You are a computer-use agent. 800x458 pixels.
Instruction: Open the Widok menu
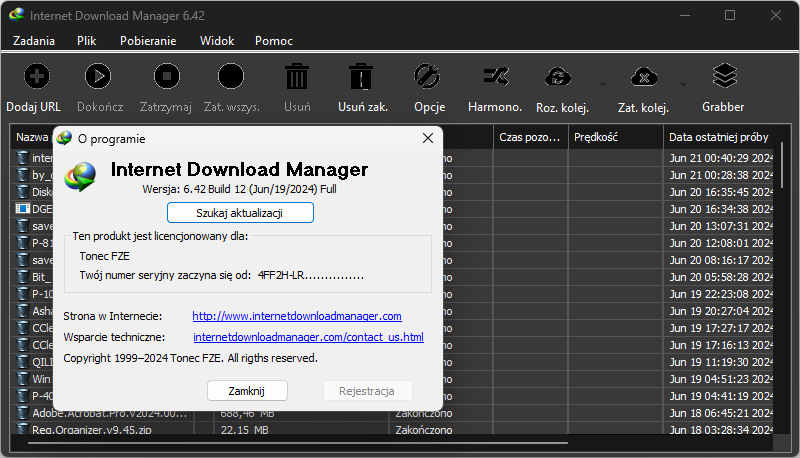pyautogui.click(x=217, y=41)
